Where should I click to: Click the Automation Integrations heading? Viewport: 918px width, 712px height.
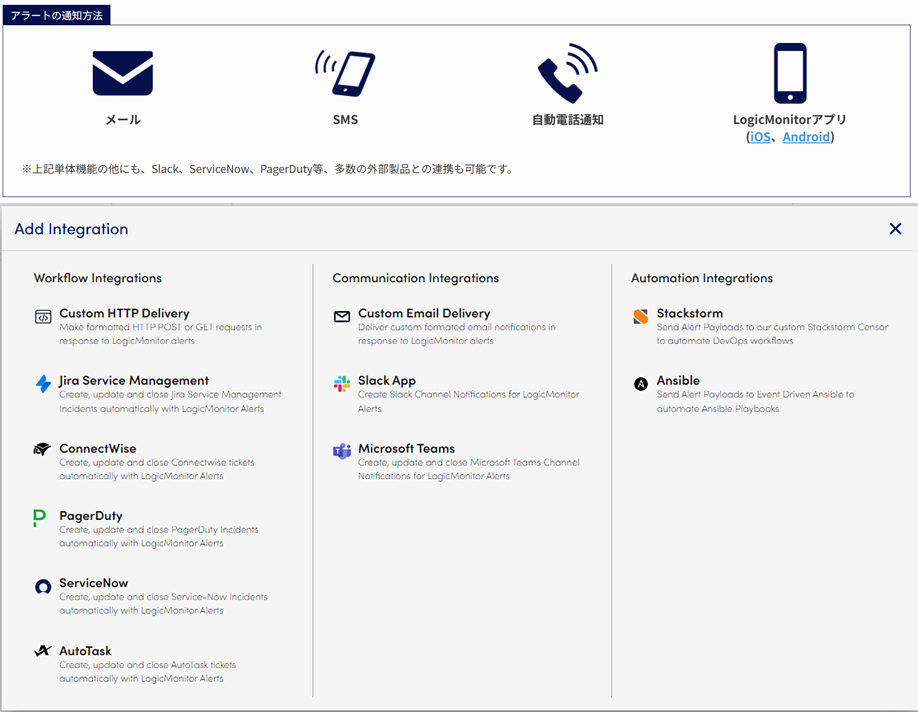click(x=702, y=278)
